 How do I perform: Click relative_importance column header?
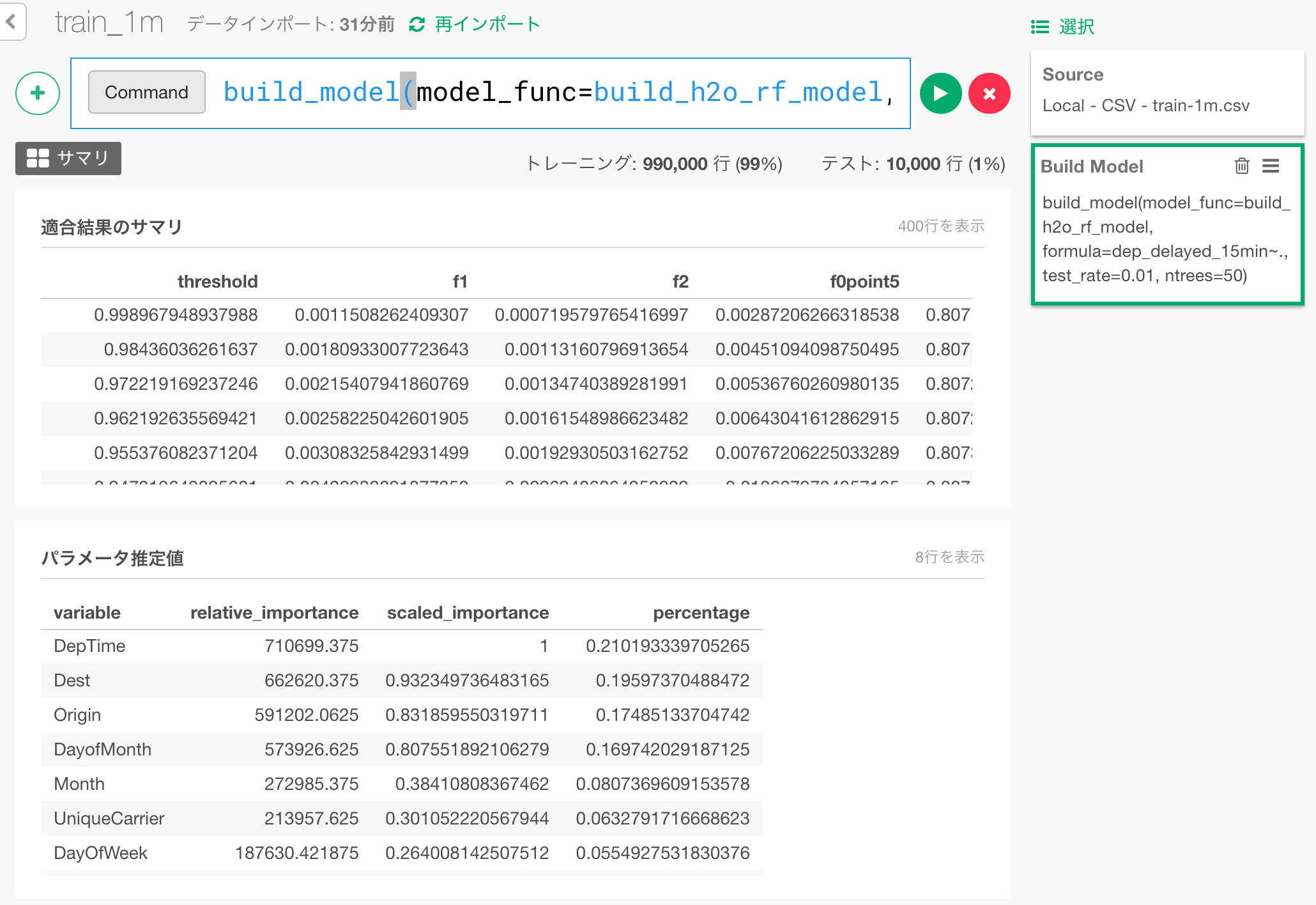[x=274, y=612]
